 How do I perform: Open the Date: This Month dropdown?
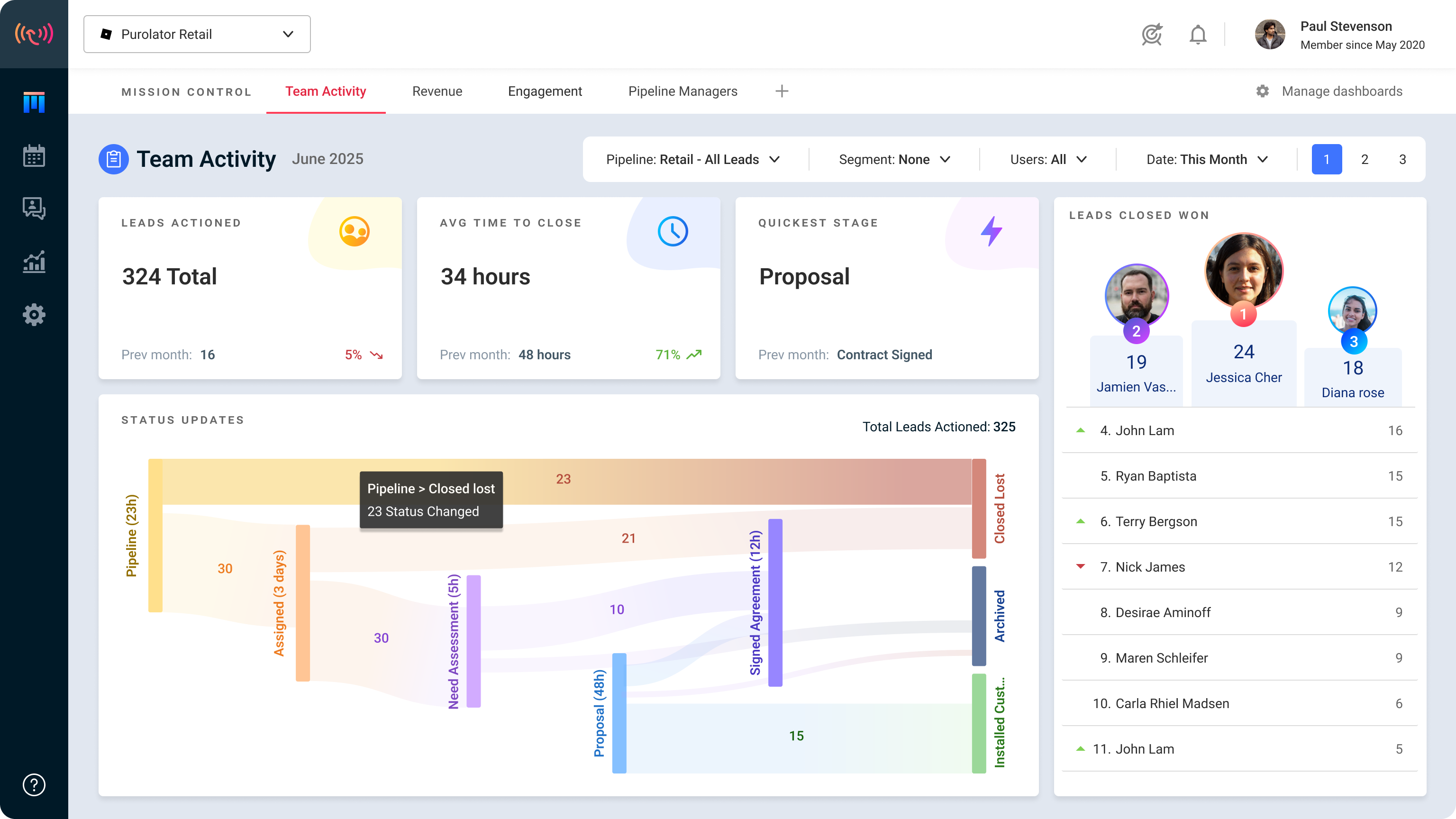click(1207, 159)
